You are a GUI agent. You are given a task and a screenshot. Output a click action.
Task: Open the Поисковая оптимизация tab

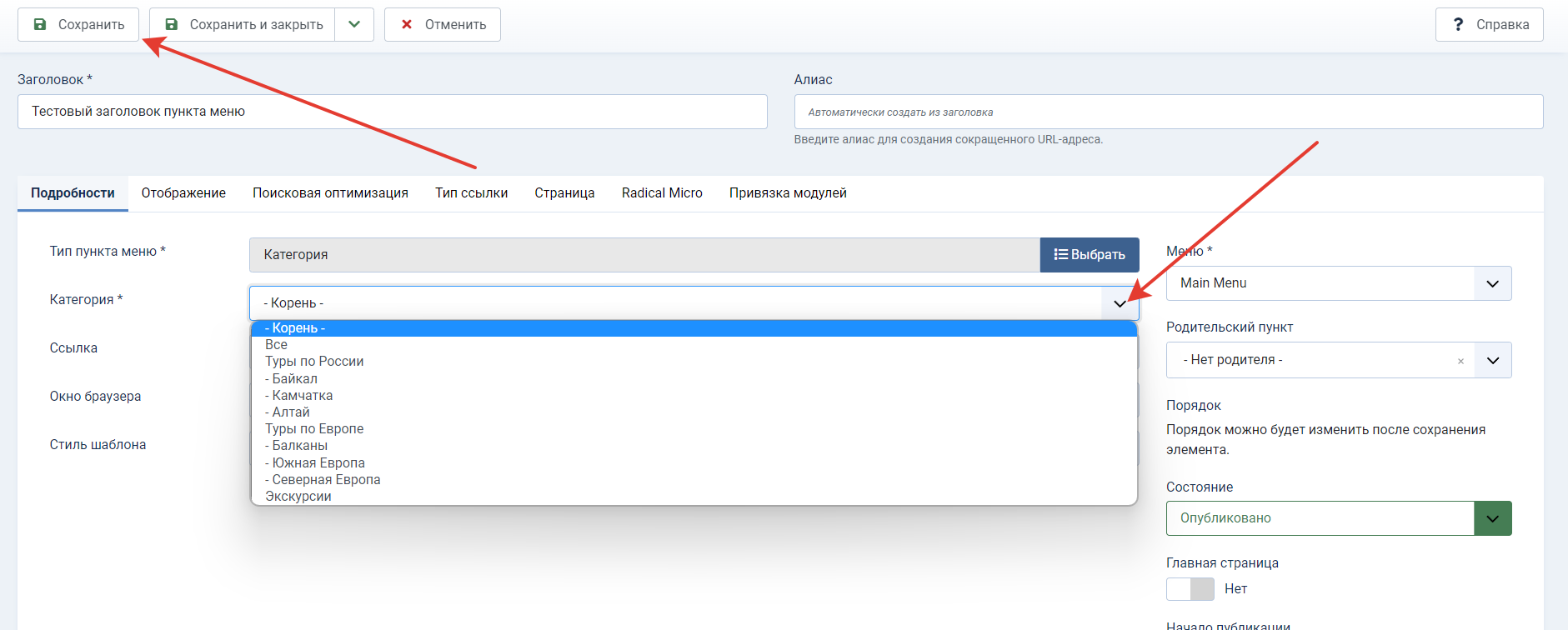pos(330,192)
